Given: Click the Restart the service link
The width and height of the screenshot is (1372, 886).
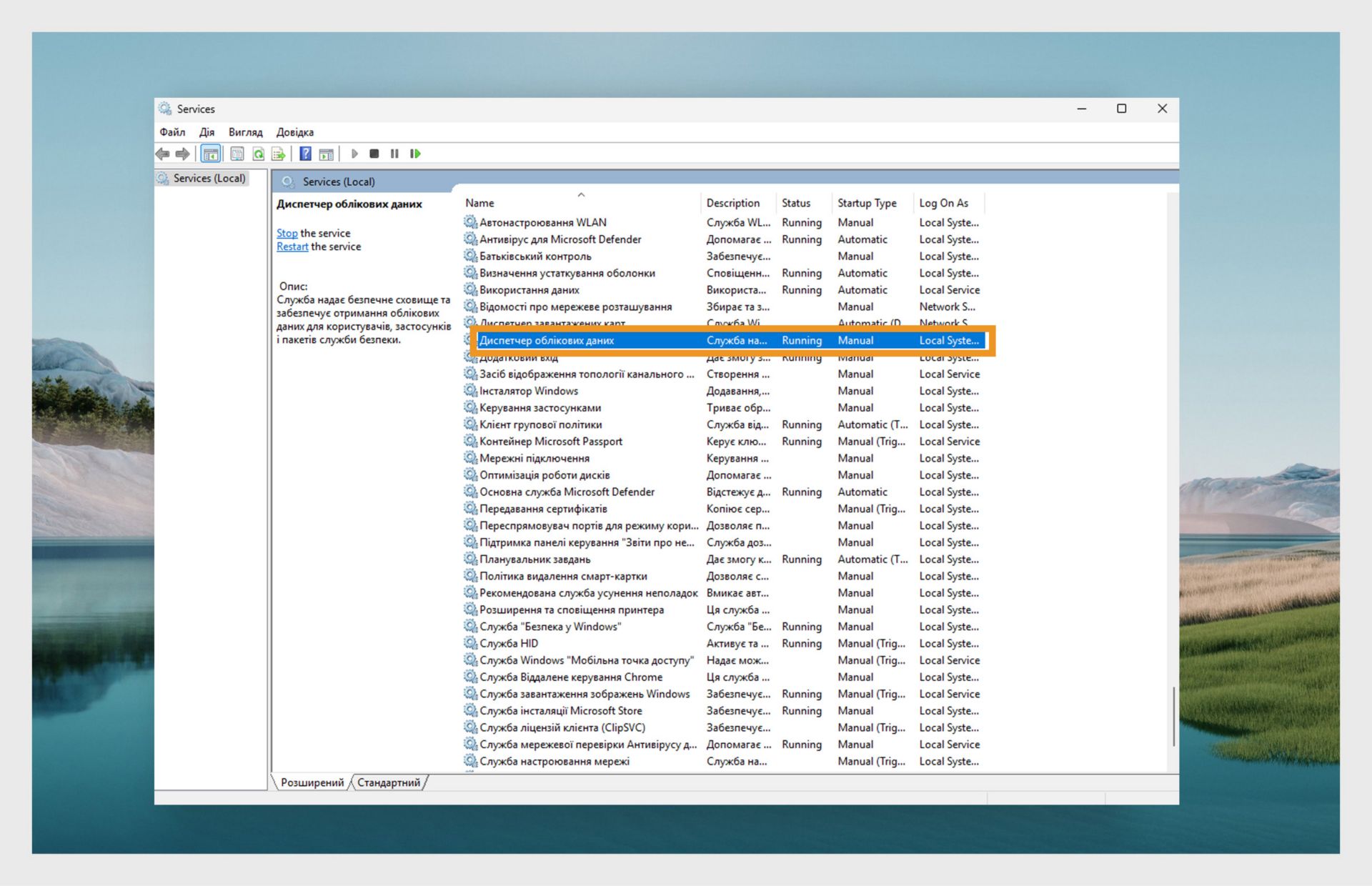Looking at the screenshot, I should [x=292, y=247].
